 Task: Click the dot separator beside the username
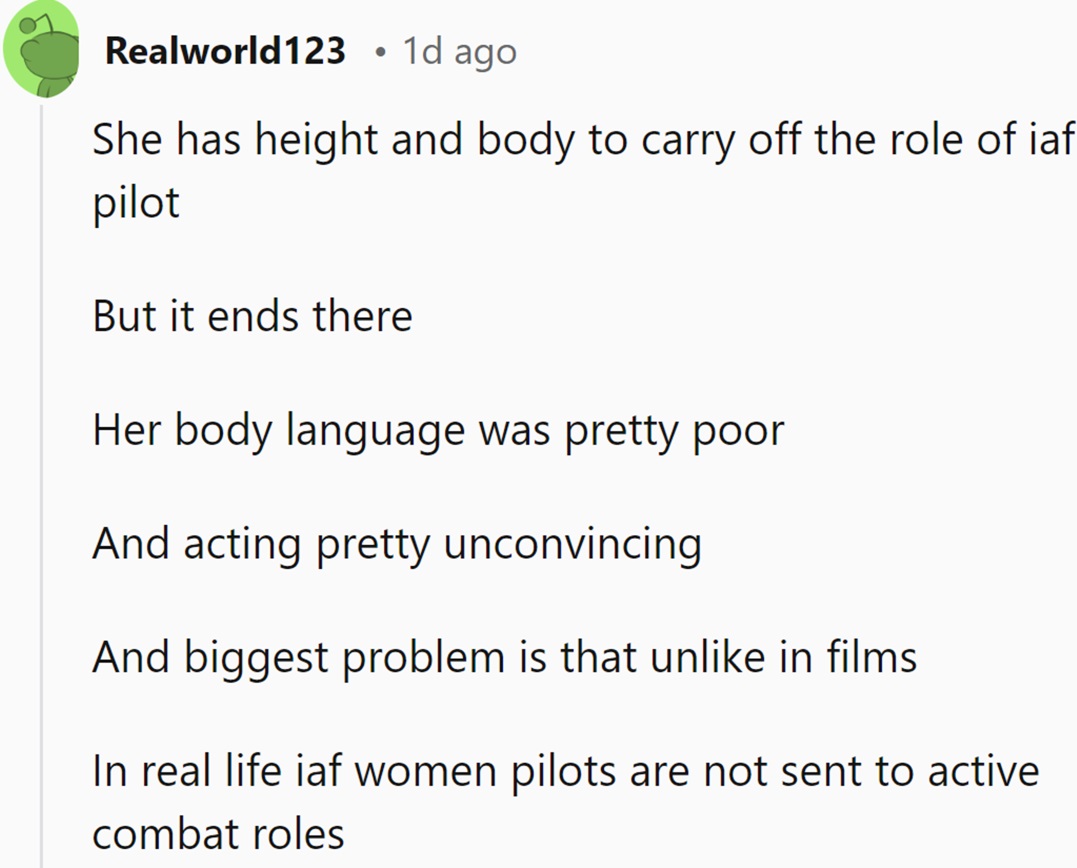point(380,51)
